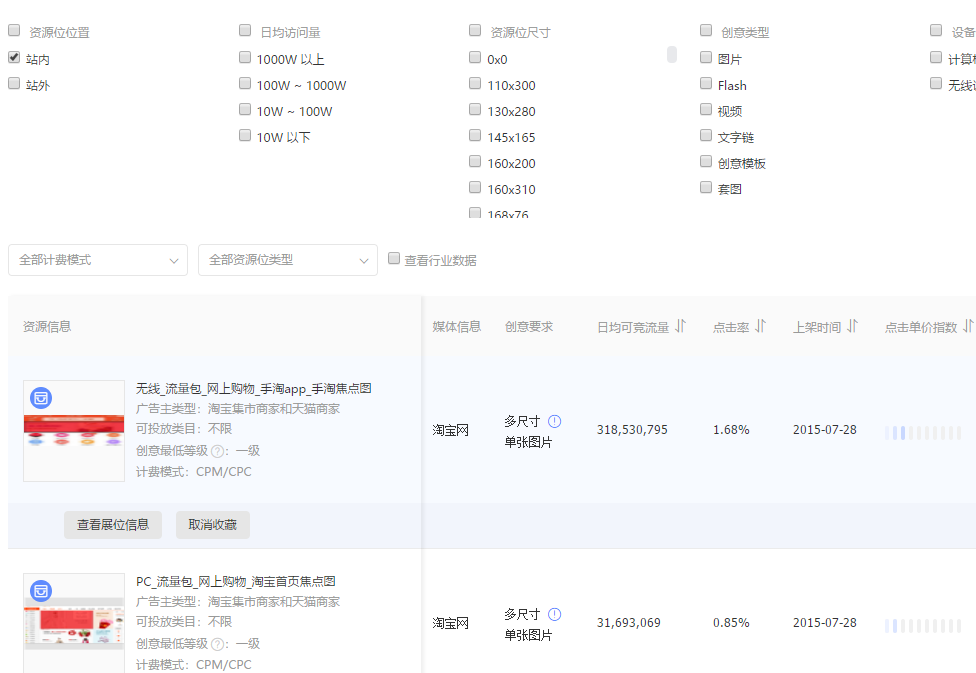Check the 1000W 以上 traffic checkbox
The height and width of the screenshot is (673, 976).
(245, 57)
